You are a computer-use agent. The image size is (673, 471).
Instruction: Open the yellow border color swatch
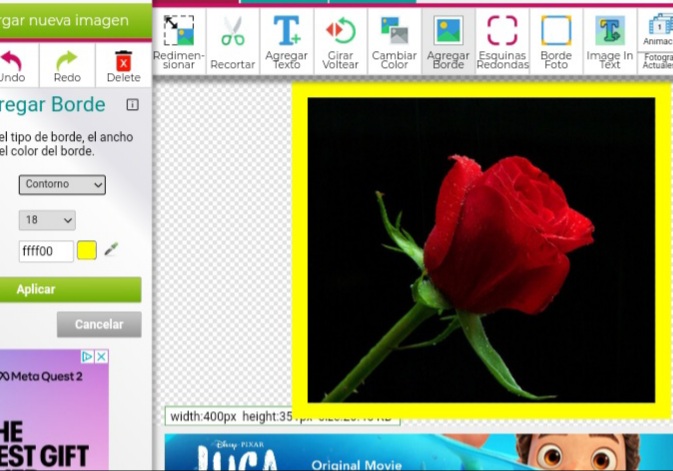pyautogui.click(x=87, y=251)
